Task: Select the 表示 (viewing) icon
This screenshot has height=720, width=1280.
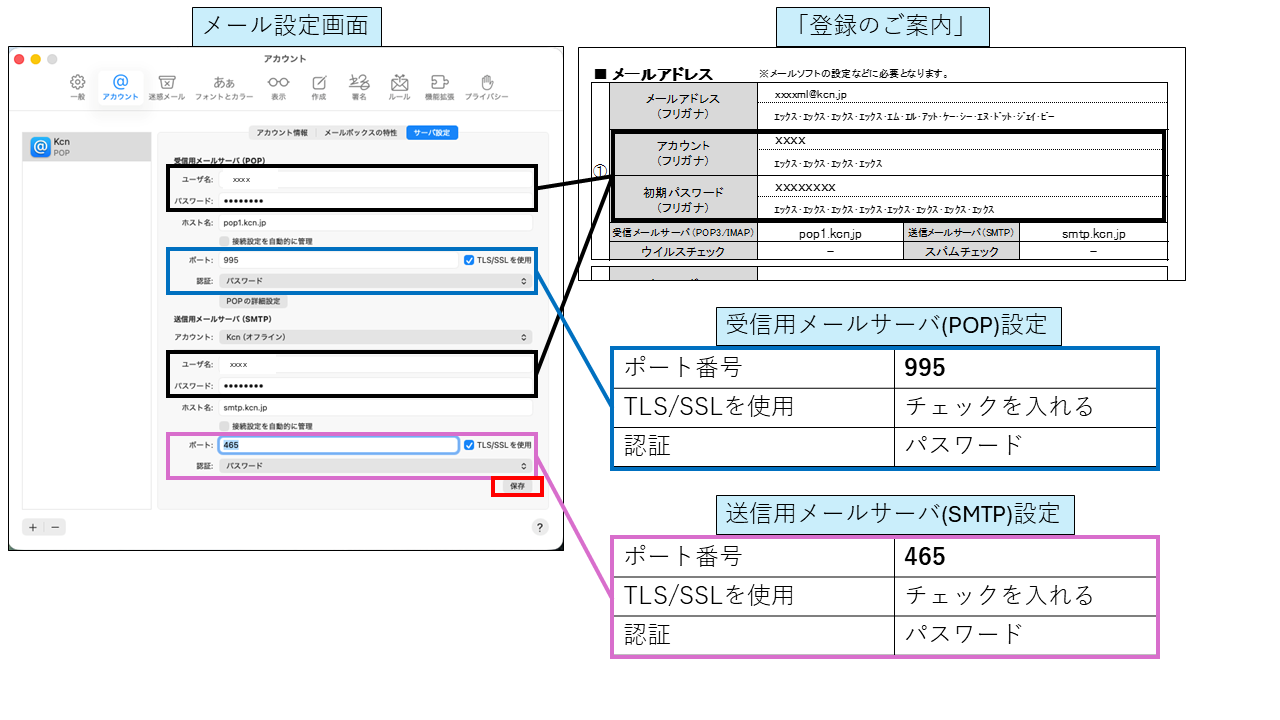Action: coord(278,82)
